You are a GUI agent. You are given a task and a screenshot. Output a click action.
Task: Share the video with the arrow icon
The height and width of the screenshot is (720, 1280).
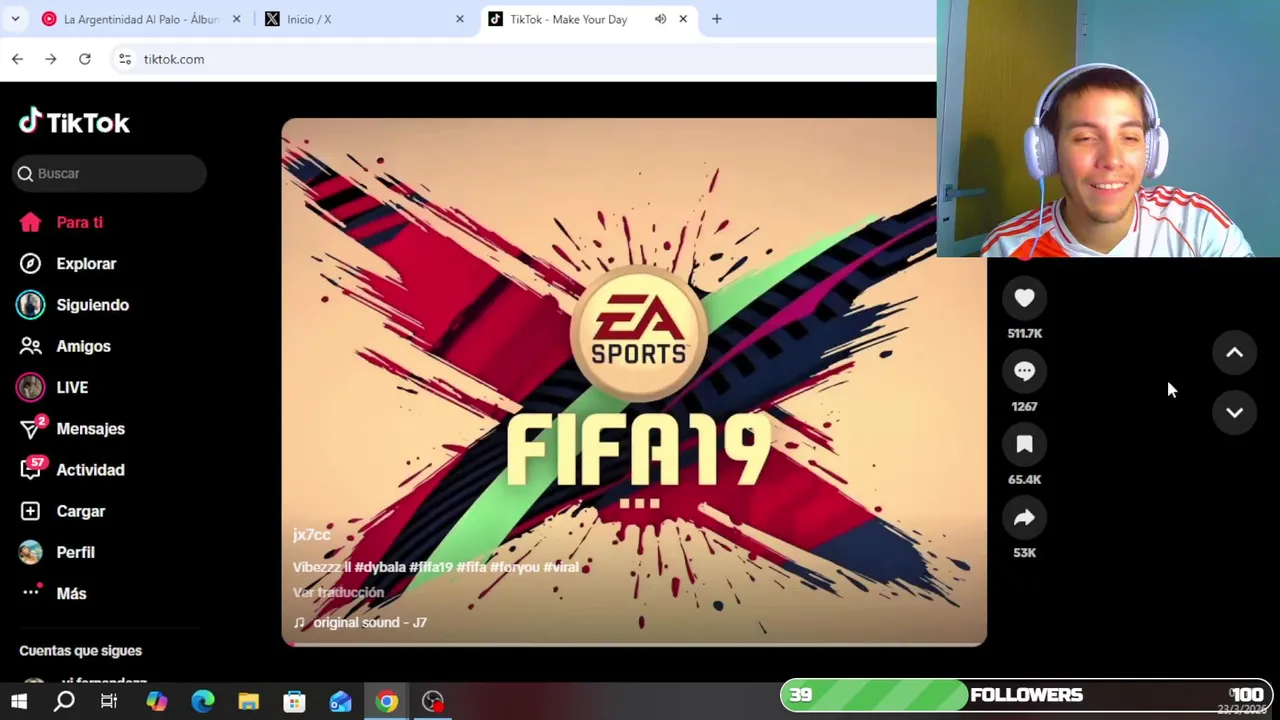(1024, 517)
